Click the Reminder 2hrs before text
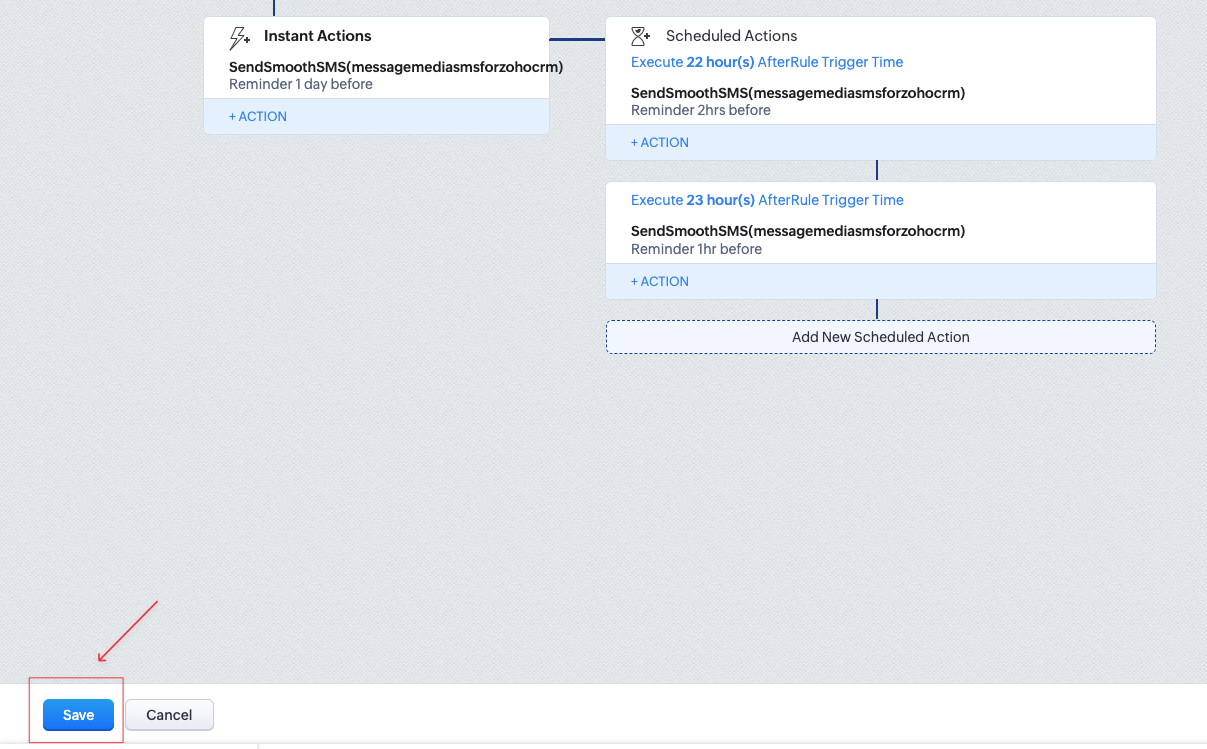The width and height of the screenshot is (1207, 749). coord(701,110)
